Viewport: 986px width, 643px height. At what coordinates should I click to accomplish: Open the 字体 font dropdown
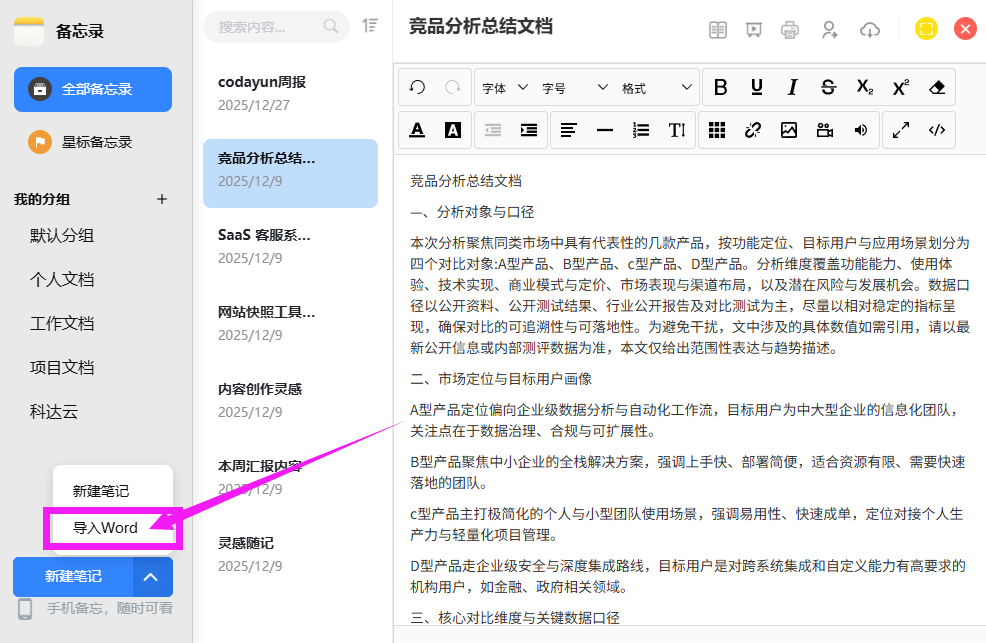(505, 88)
